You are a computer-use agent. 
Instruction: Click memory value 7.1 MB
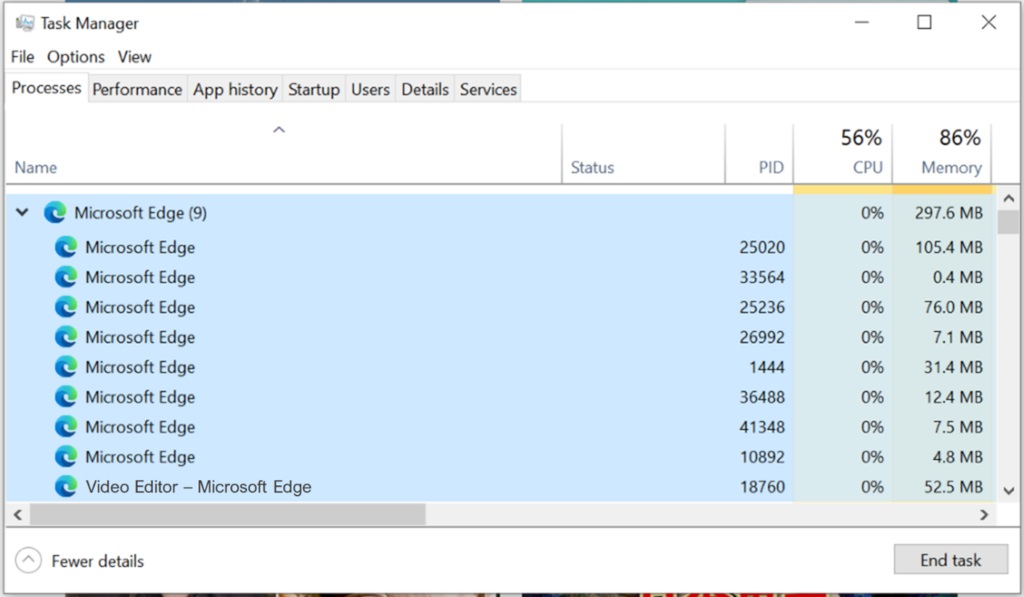pos(957,338)
